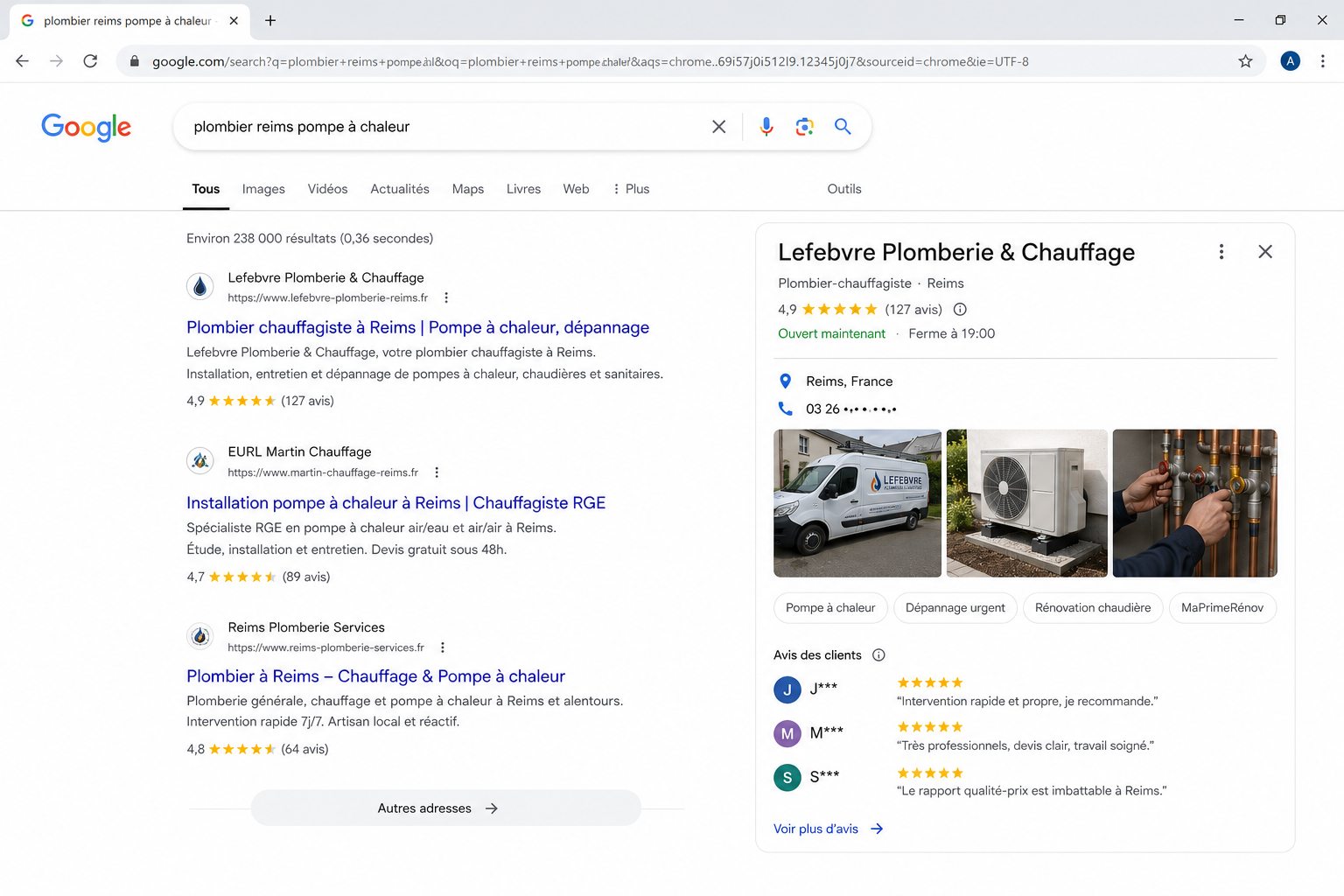The width and height of the screenshot is (1344, 896).
Task: Open the Chrome three-dot menu
Action: pyautogui.click(x=1322, y=61)
